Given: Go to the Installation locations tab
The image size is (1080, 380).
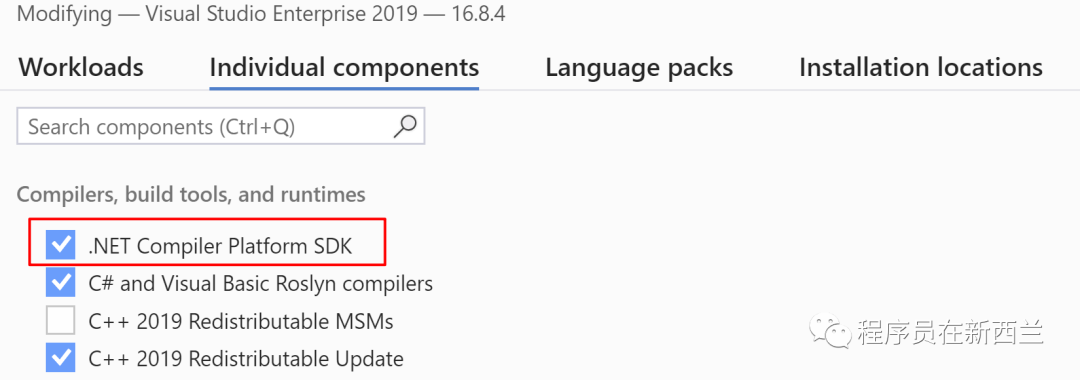Looking at the screenshot, I should click(x=920, y=67).
